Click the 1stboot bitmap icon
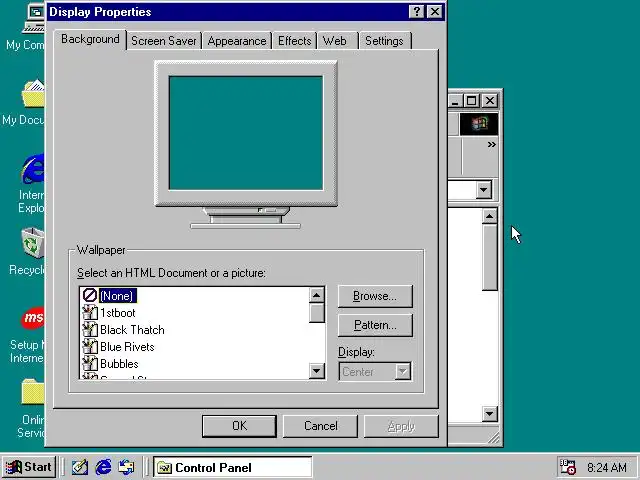The image size is (640, 480). [x=90, y=313]
